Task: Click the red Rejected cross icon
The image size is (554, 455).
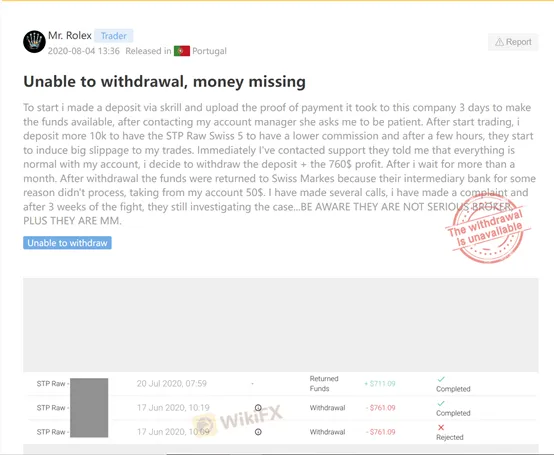Action: point(441,427)
